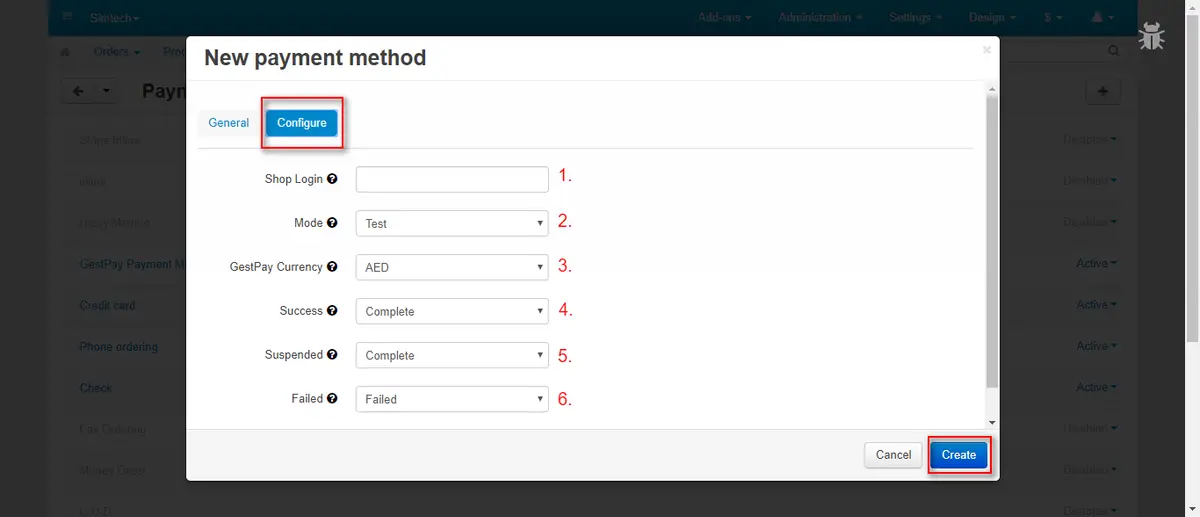Open the Mode dropdown
The image size is (1200, 517).
(452, 223)
